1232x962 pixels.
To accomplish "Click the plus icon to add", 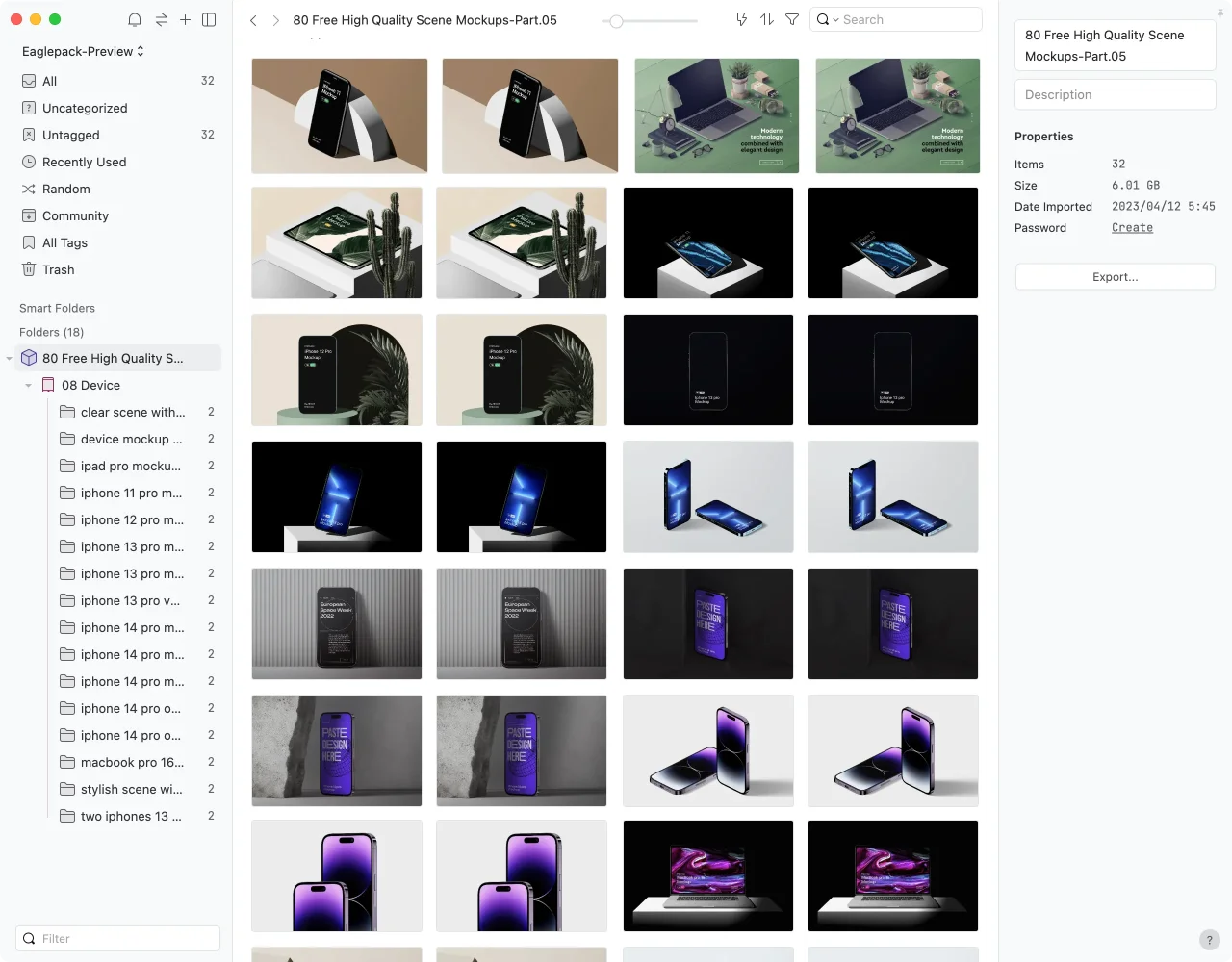I will pos(185,19).
